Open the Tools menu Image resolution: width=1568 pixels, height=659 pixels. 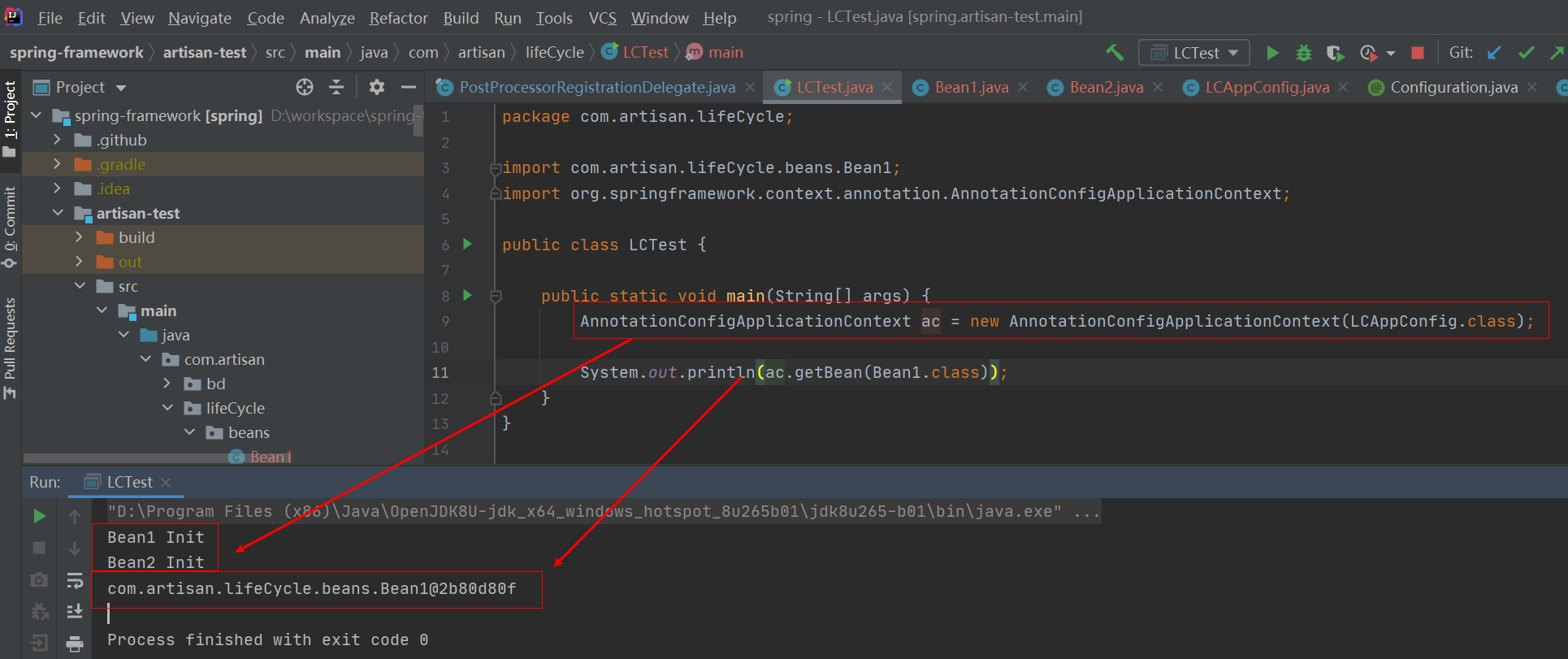point(554,18)
